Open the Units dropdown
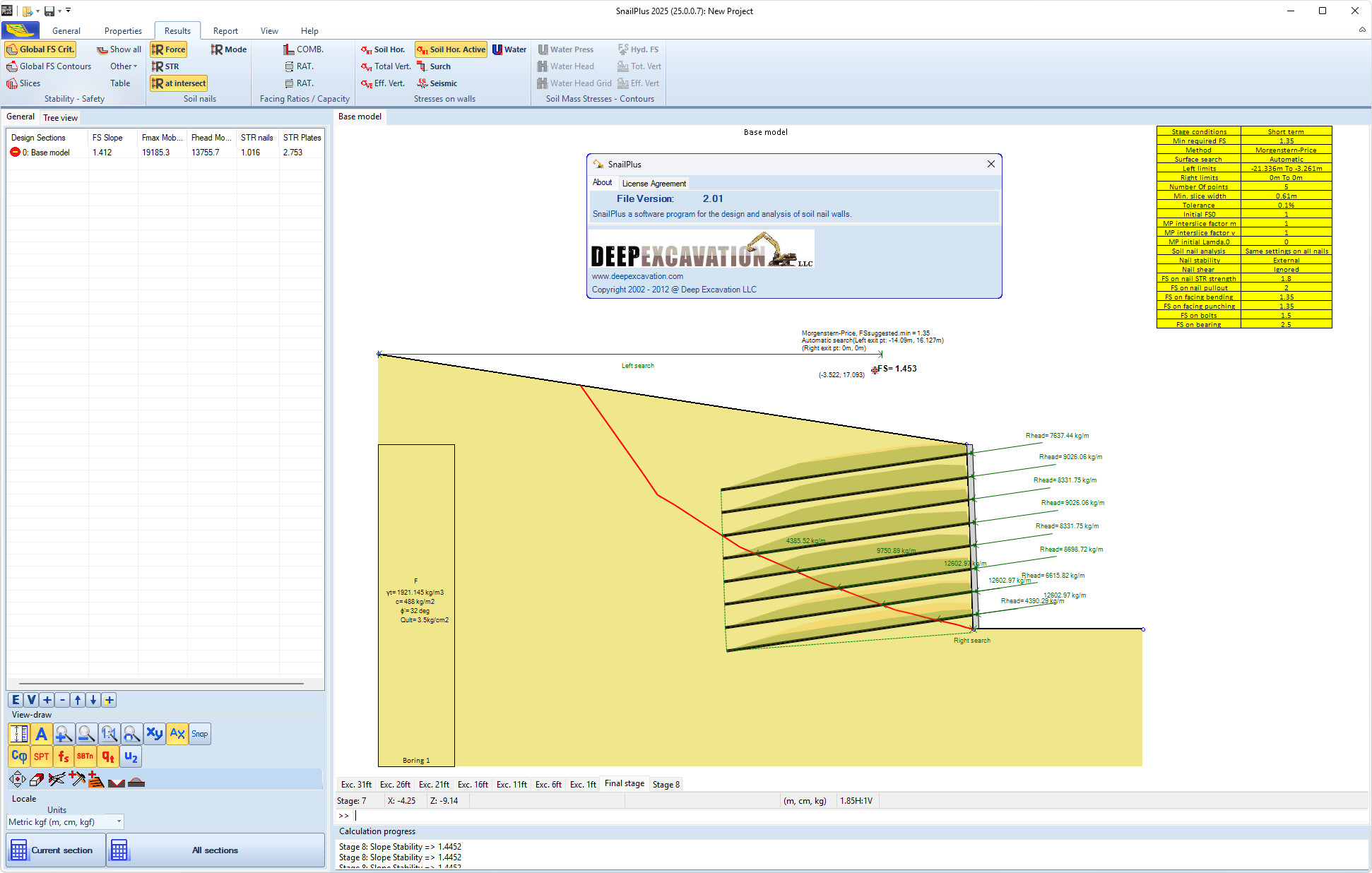 click(x=119, y=821)
